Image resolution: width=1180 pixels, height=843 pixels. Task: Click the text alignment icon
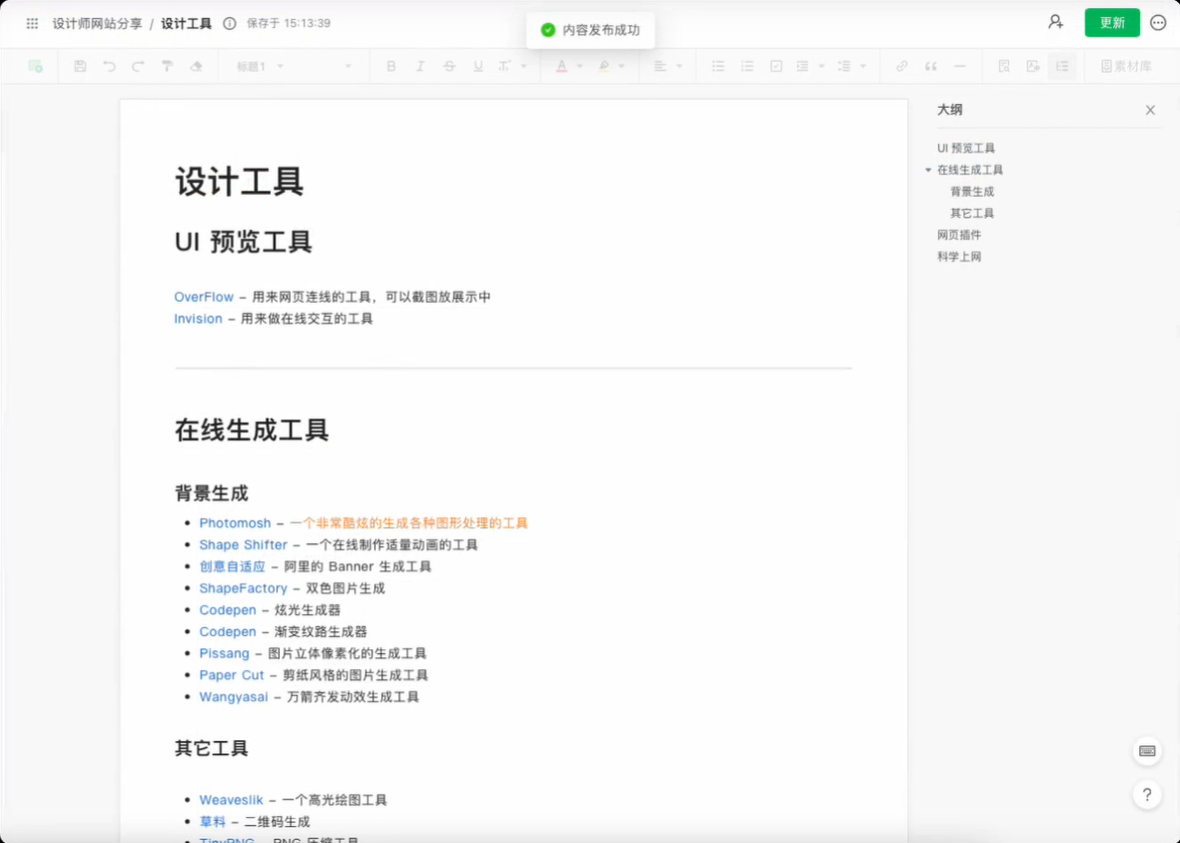coord(660,66)
